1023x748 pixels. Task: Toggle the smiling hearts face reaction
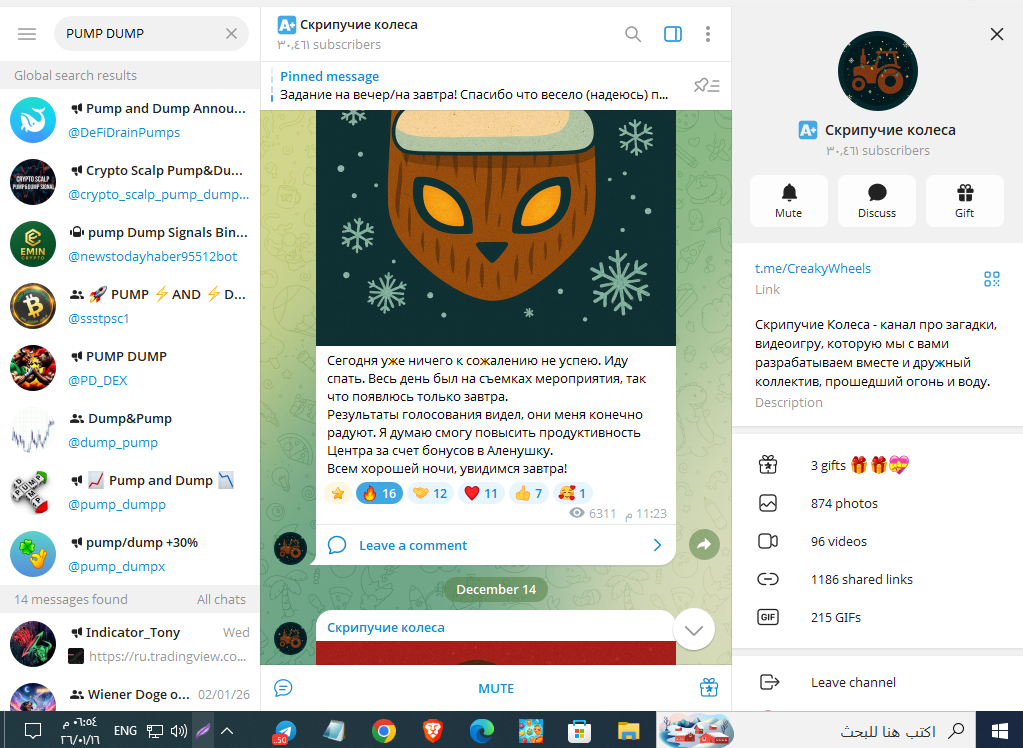pyautogui.click(x=573, y=493)
